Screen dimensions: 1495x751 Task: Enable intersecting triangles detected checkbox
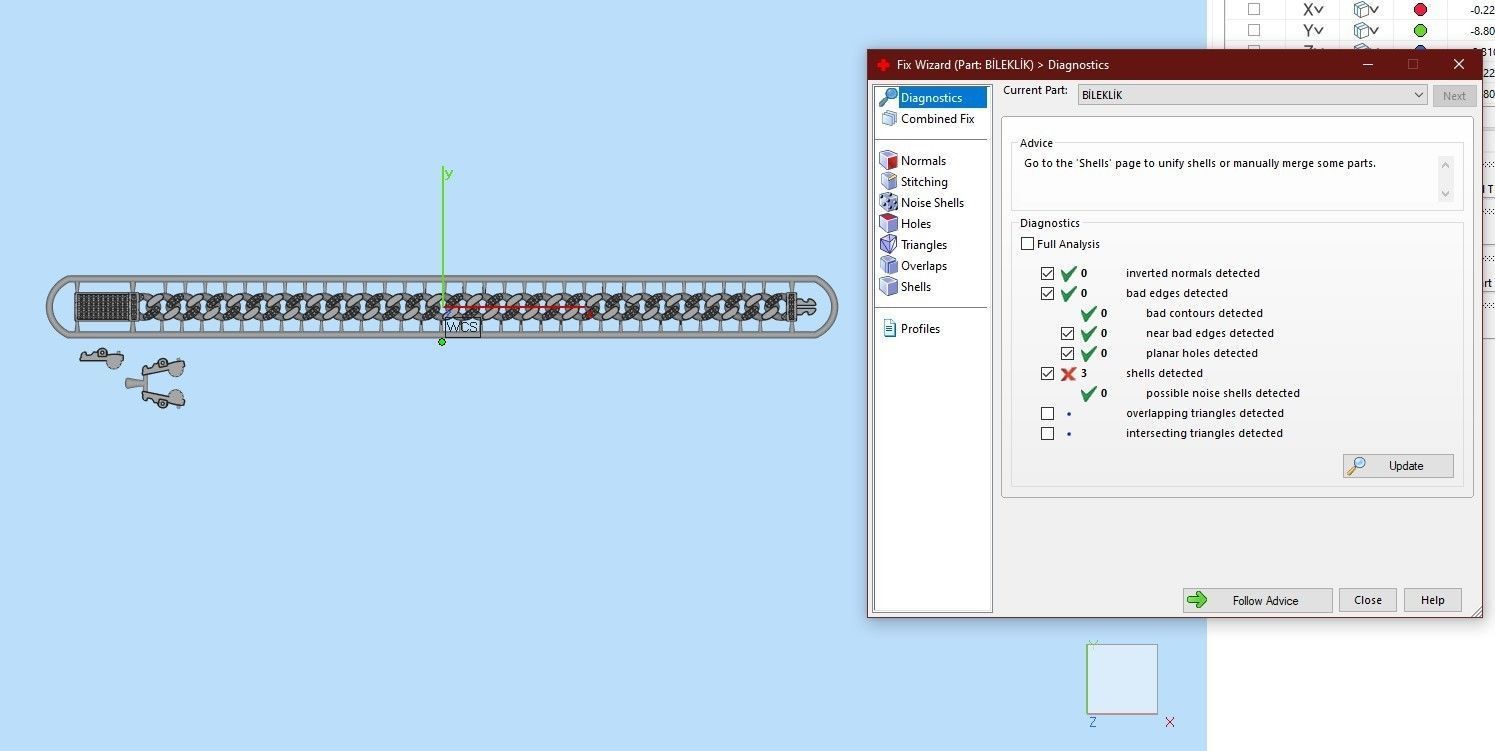pyautogui.click(x=1047, y=433)
